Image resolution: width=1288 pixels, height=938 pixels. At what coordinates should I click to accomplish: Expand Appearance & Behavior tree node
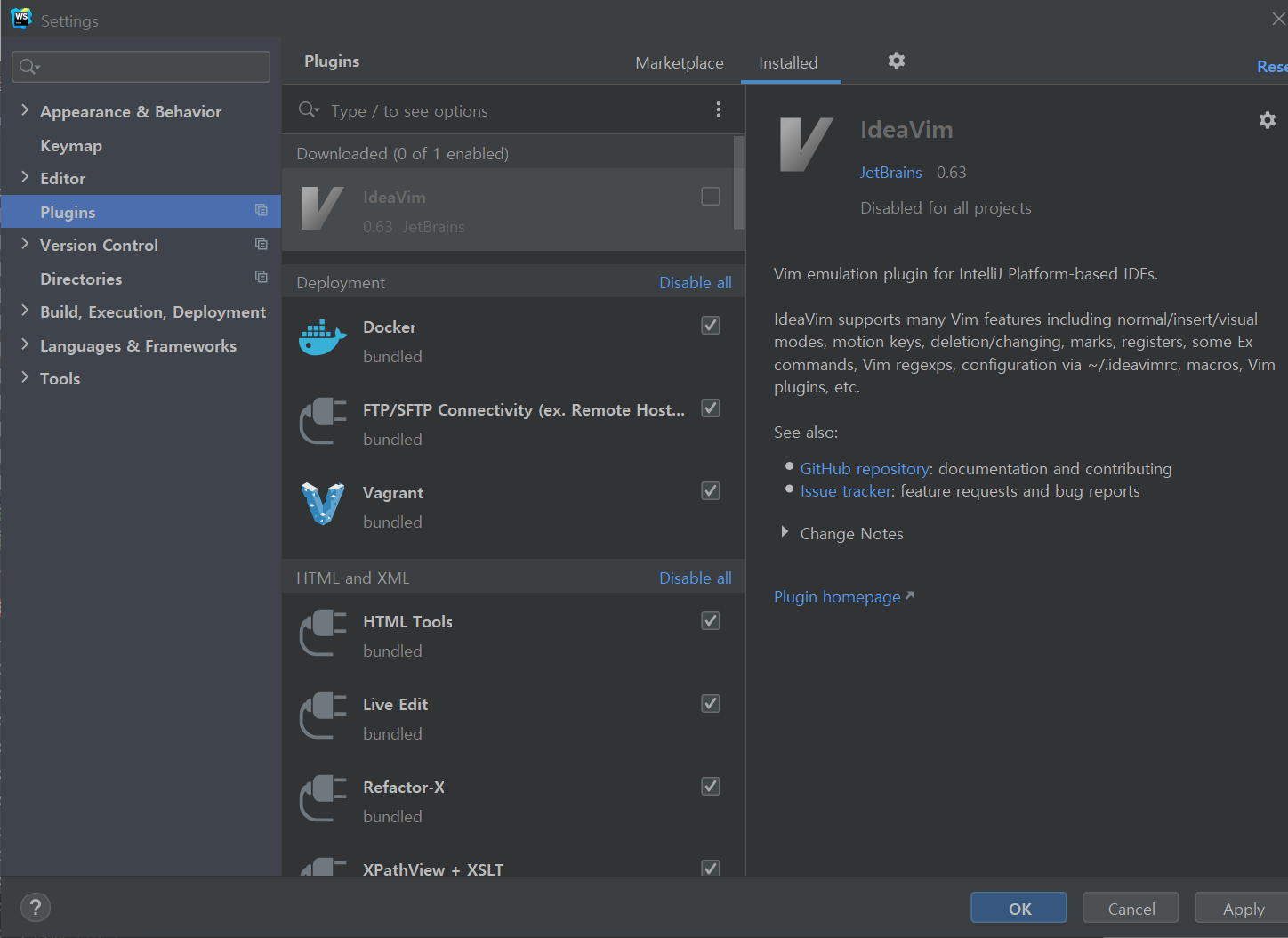(25, 110)
